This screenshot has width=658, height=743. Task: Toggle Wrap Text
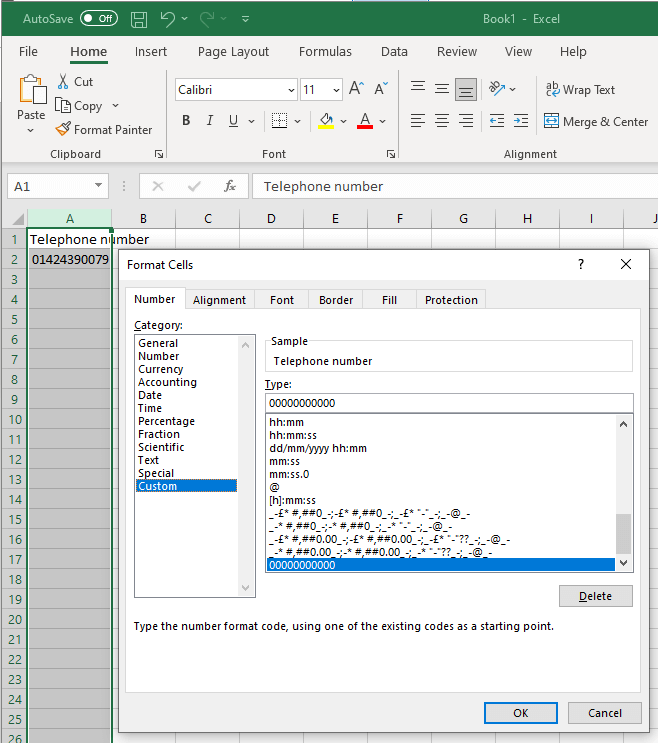pyautogui.click(x=580, y=90)
